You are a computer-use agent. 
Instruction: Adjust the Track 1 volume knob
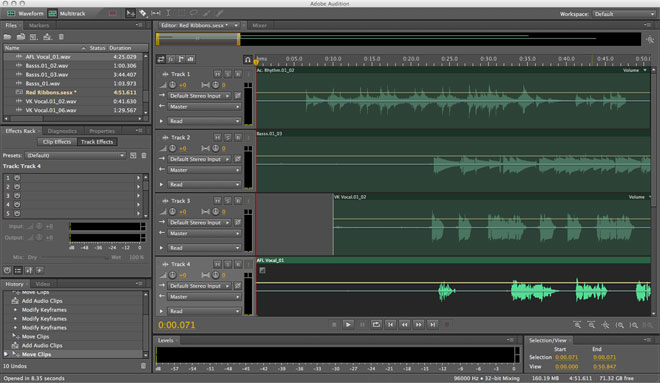coord(173,85)
